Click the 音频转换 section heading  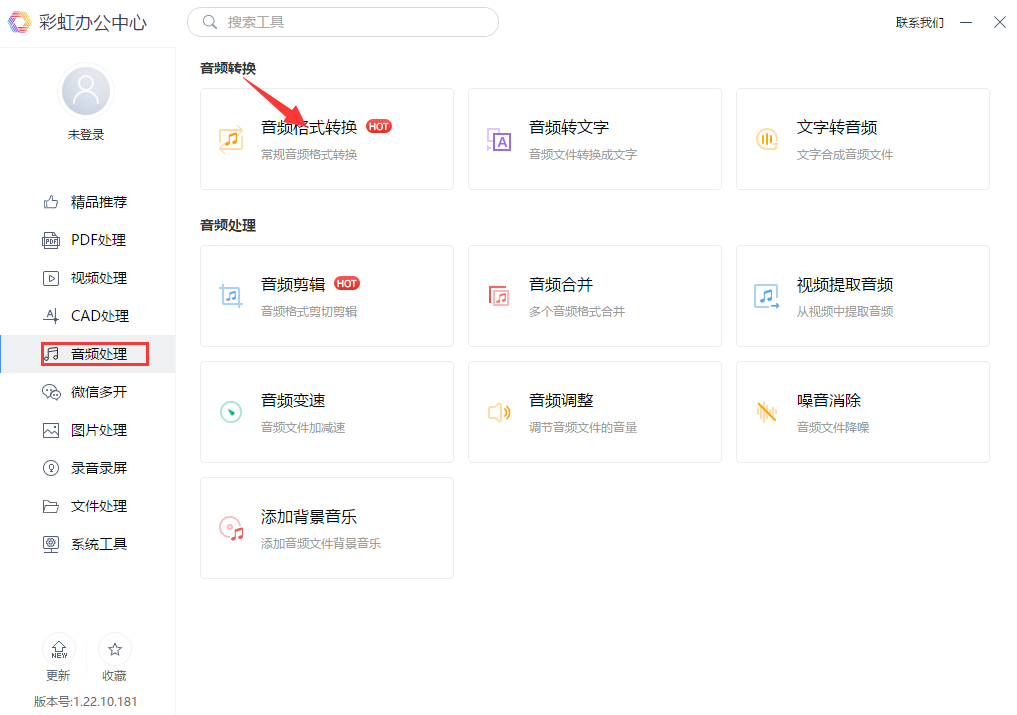tap(228, 68)
